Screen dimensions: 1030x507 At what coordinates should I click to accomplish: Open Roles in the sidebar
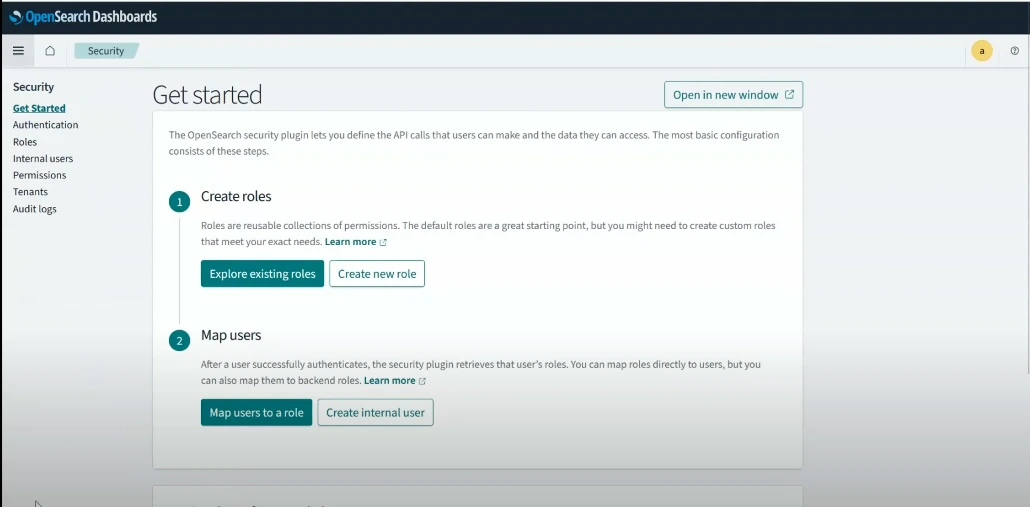click(25, 142)
